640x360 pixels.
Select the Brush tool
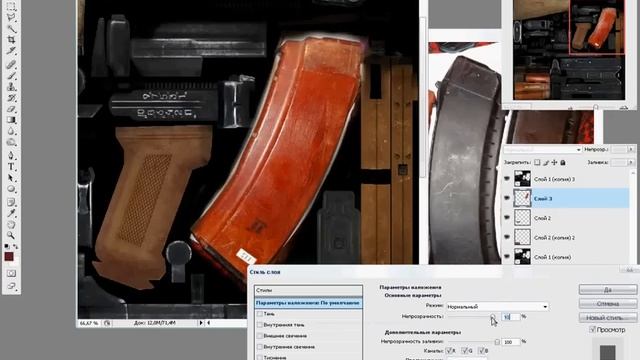[11, 76]
